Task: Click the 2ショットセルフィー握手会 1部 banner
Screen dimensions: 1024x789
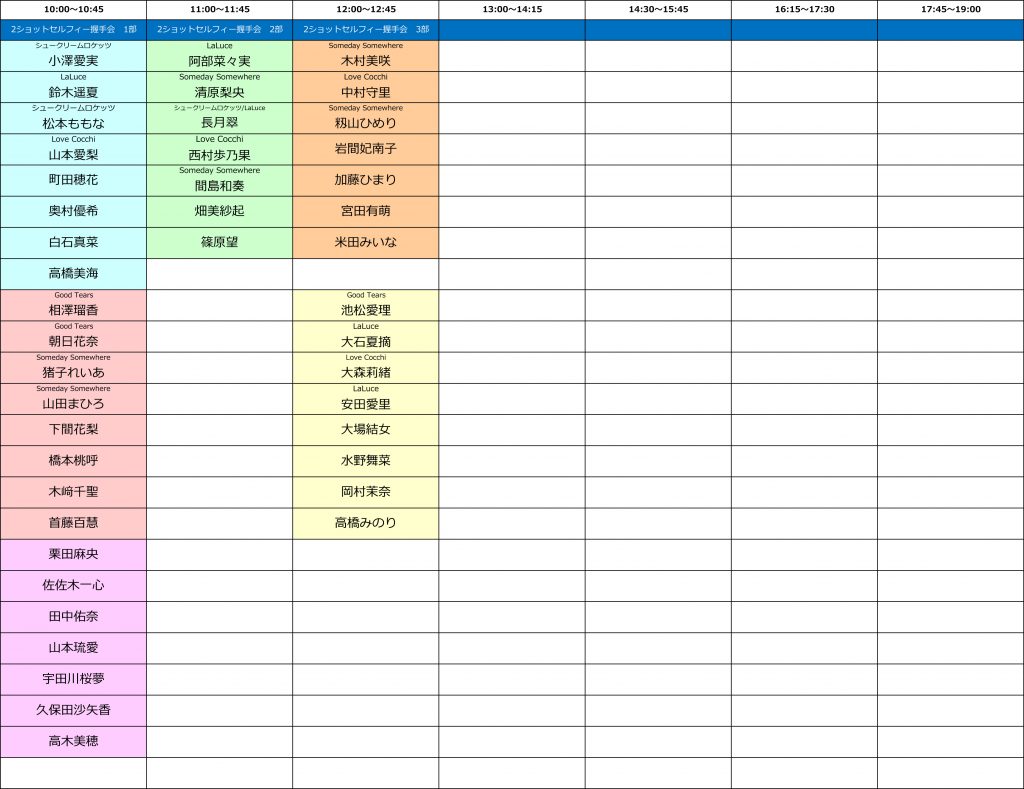Action: click(73, 30)
